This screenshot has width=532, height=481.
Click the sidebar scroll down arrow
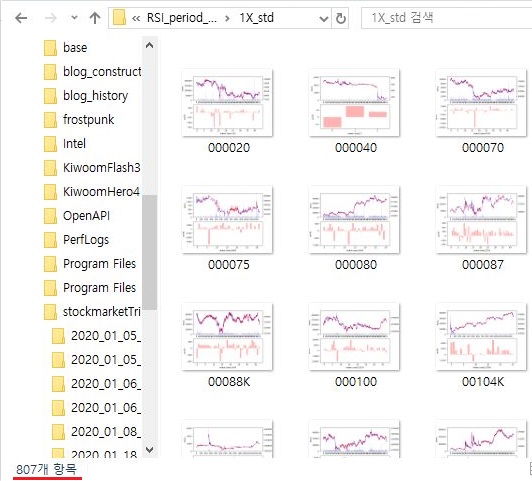(149, 450)
